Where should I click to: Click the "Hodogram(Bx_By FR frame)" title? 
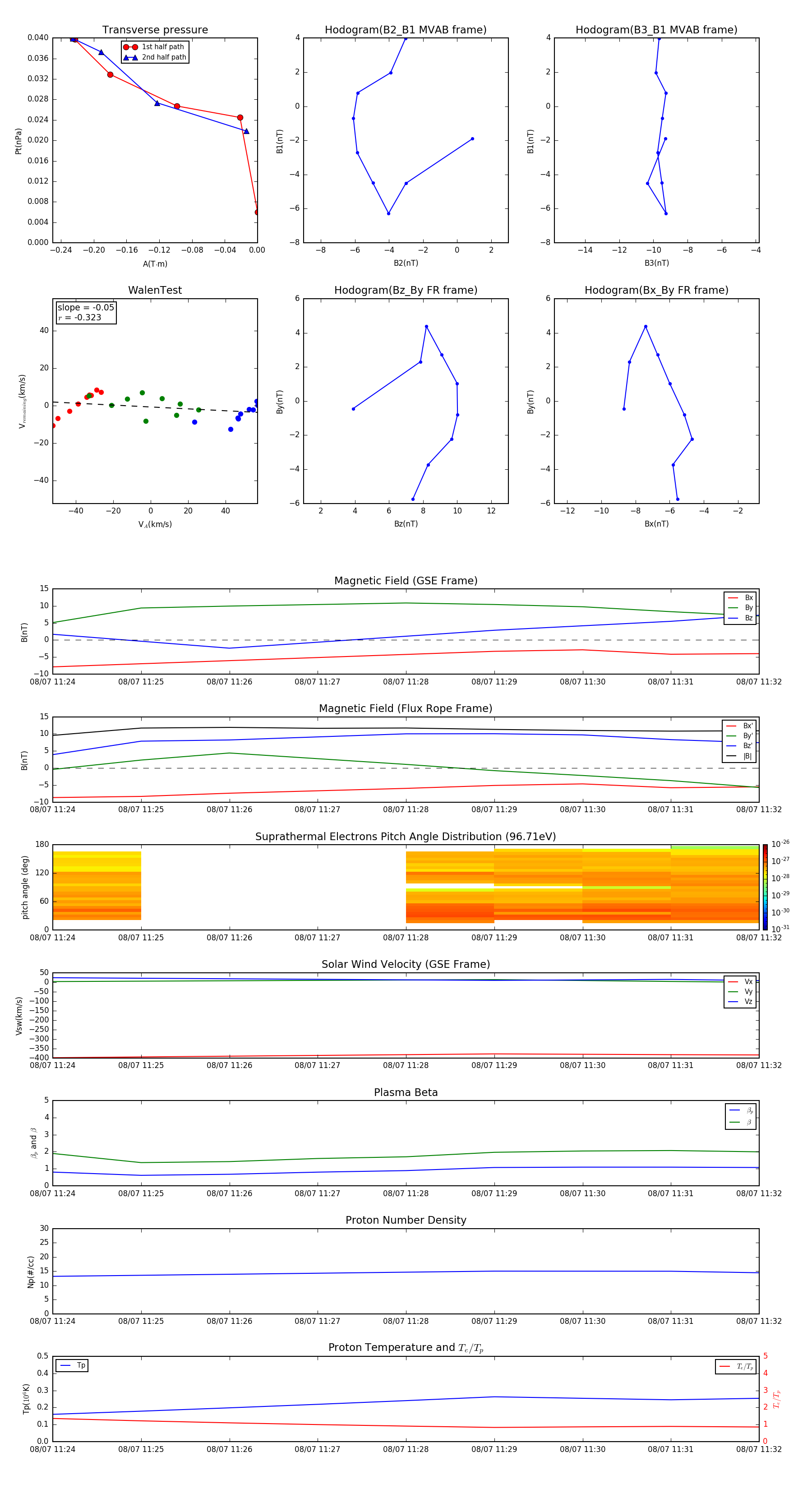[x=656, y=290]
